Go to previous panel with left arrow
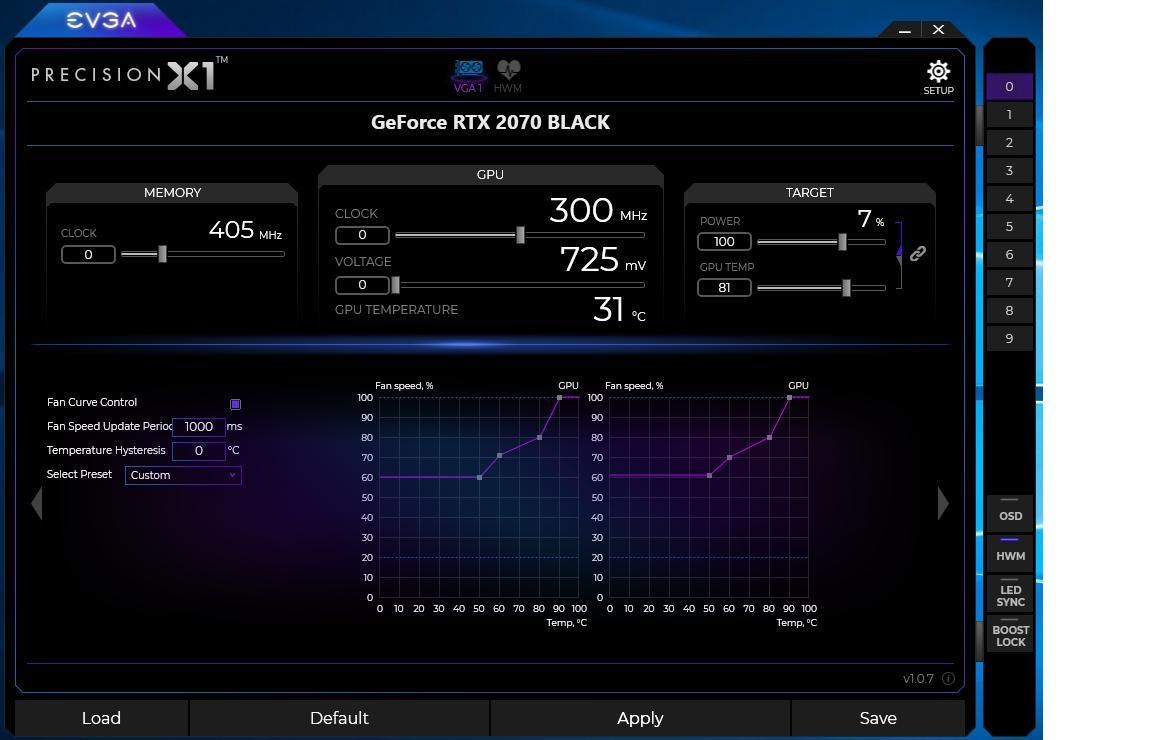The image size is (1152, 740). [x=37, y=503]
